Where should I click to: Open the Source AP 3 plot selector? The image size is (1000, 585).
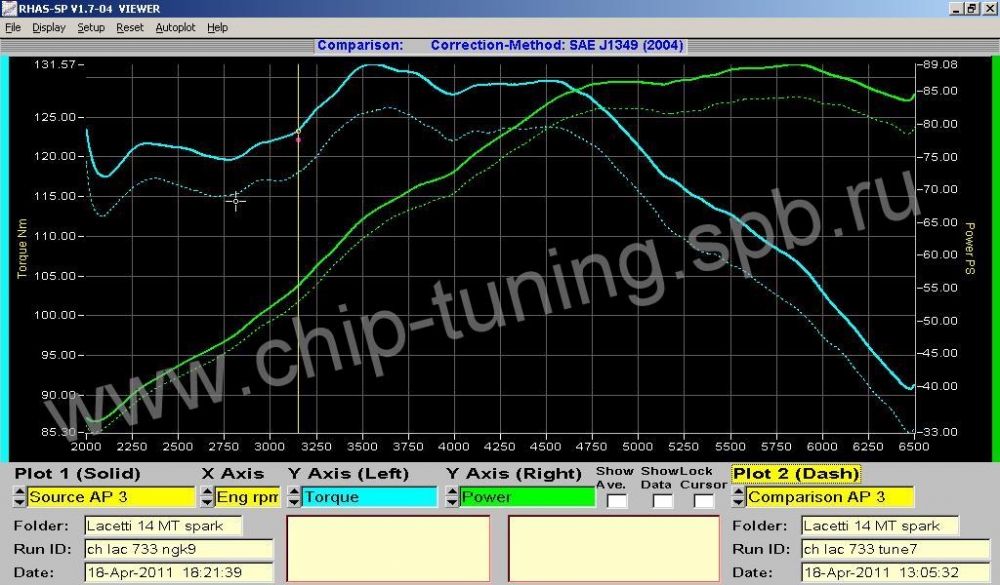(110, 496)
